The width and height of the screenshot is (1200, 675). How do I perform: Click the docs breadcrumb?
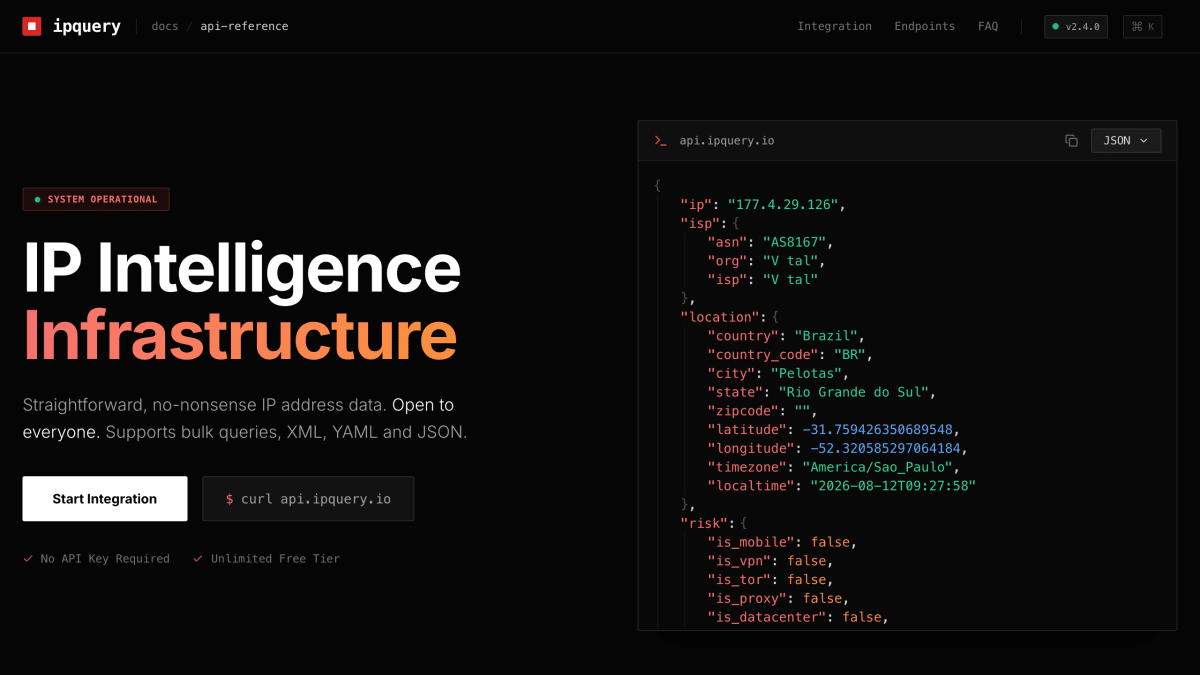165,27
